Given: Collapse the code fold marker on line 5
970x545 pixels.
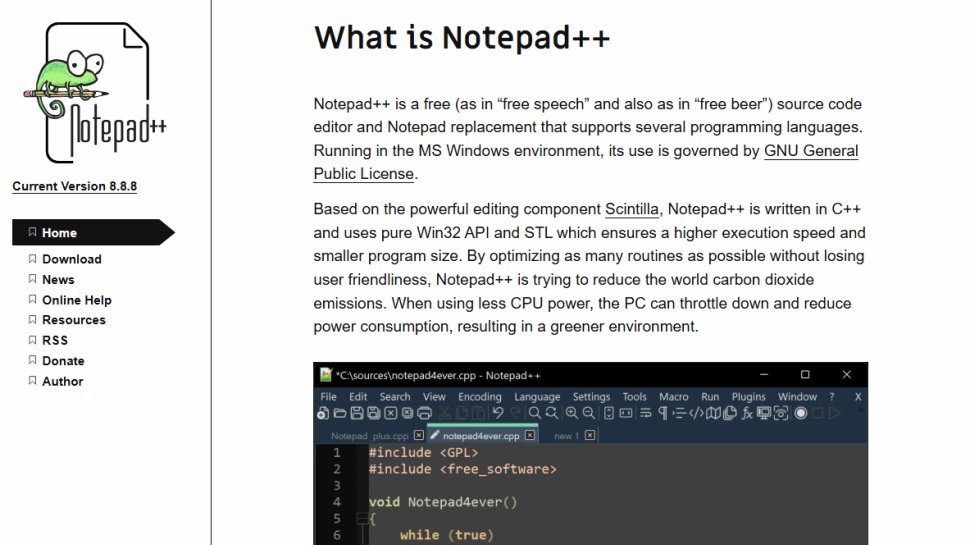Looking at the screenshot, I should tap(363, 518).
